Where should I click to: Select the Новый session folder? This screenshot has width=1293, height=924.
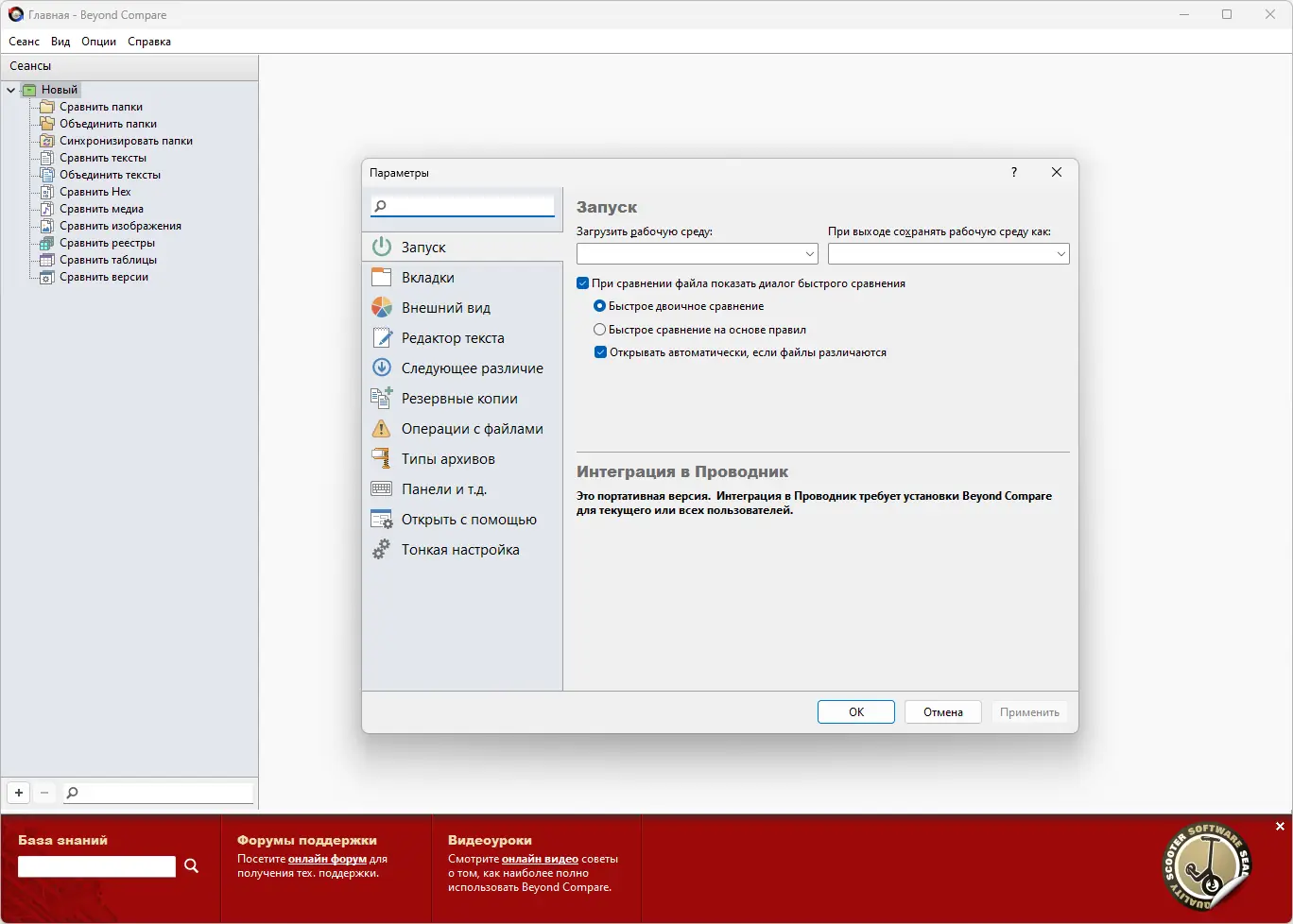coord(59,90)
